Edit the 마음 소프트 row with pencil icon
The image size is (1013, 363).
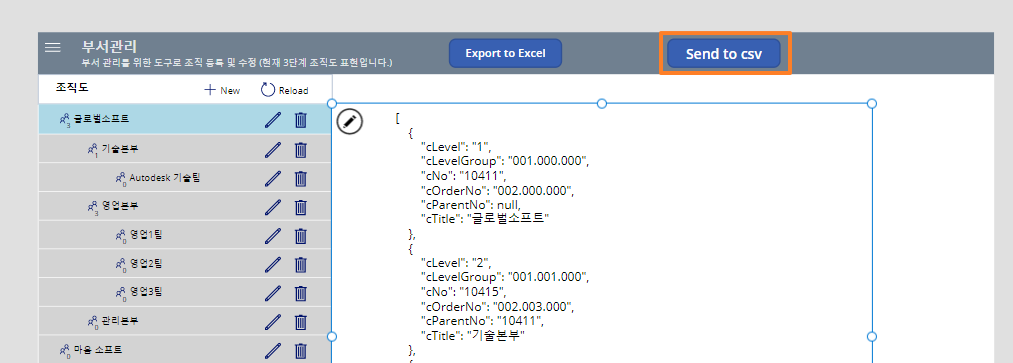[273, 351]
